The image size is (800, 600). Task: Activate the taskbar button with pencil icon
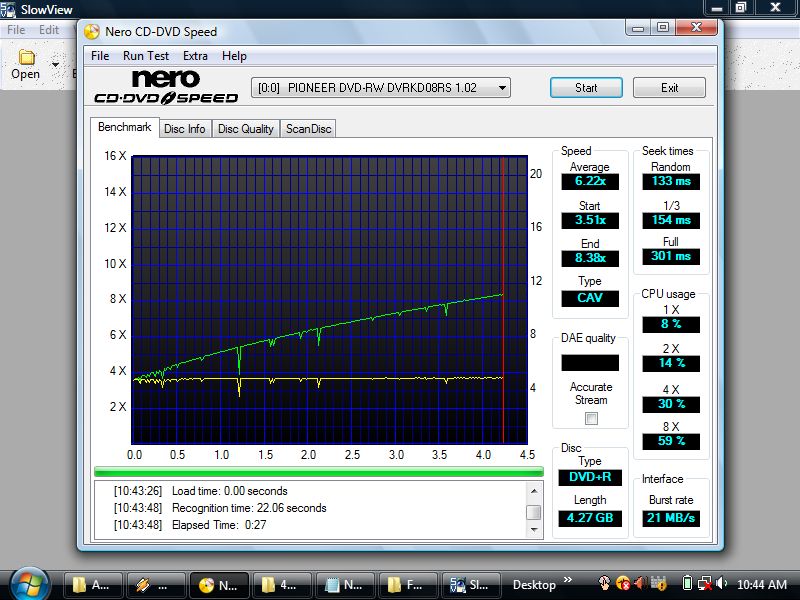[x=156, y=585]
